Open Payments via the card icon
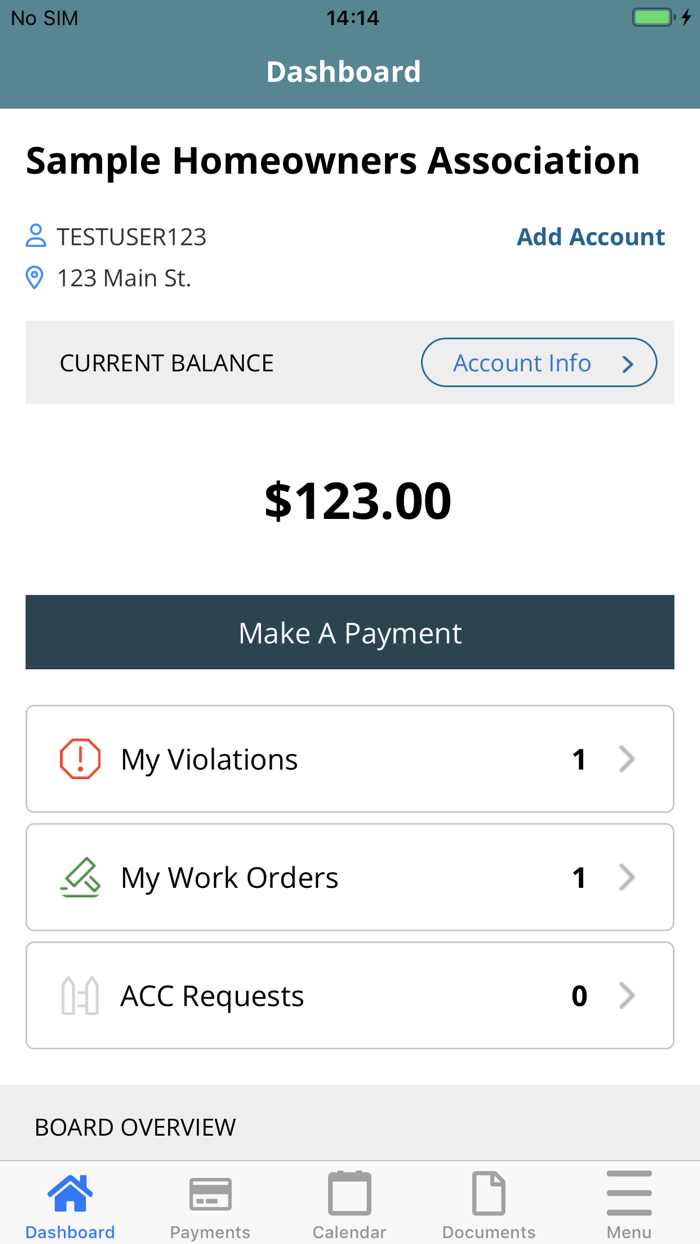Image resolution: width=700 pixels, height=1244 pixels. pos(209,1191)
